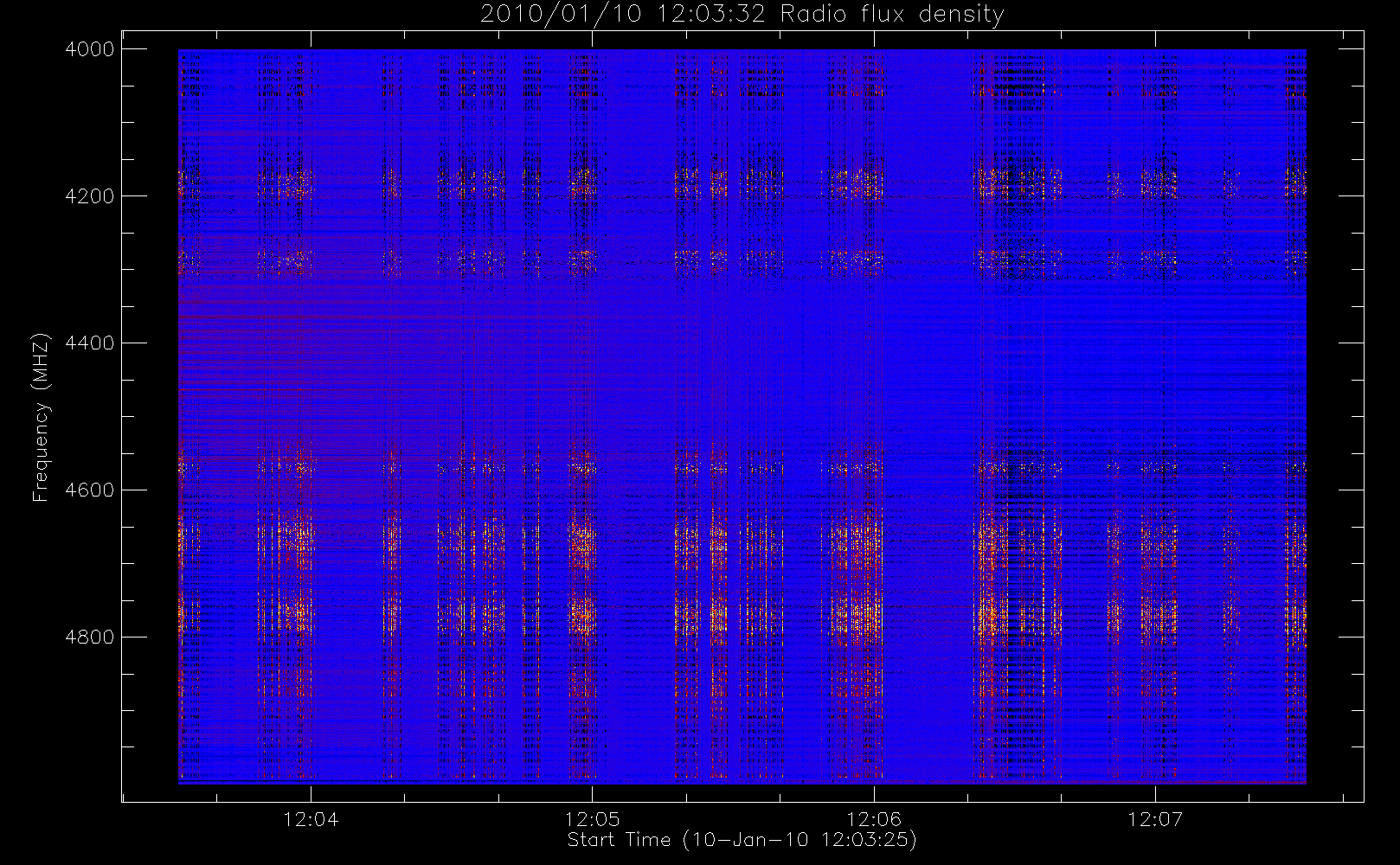Viewport: 1400px width, 865px height.
Task: Select the 4600 frequency tick label
Action: point(90,490)
